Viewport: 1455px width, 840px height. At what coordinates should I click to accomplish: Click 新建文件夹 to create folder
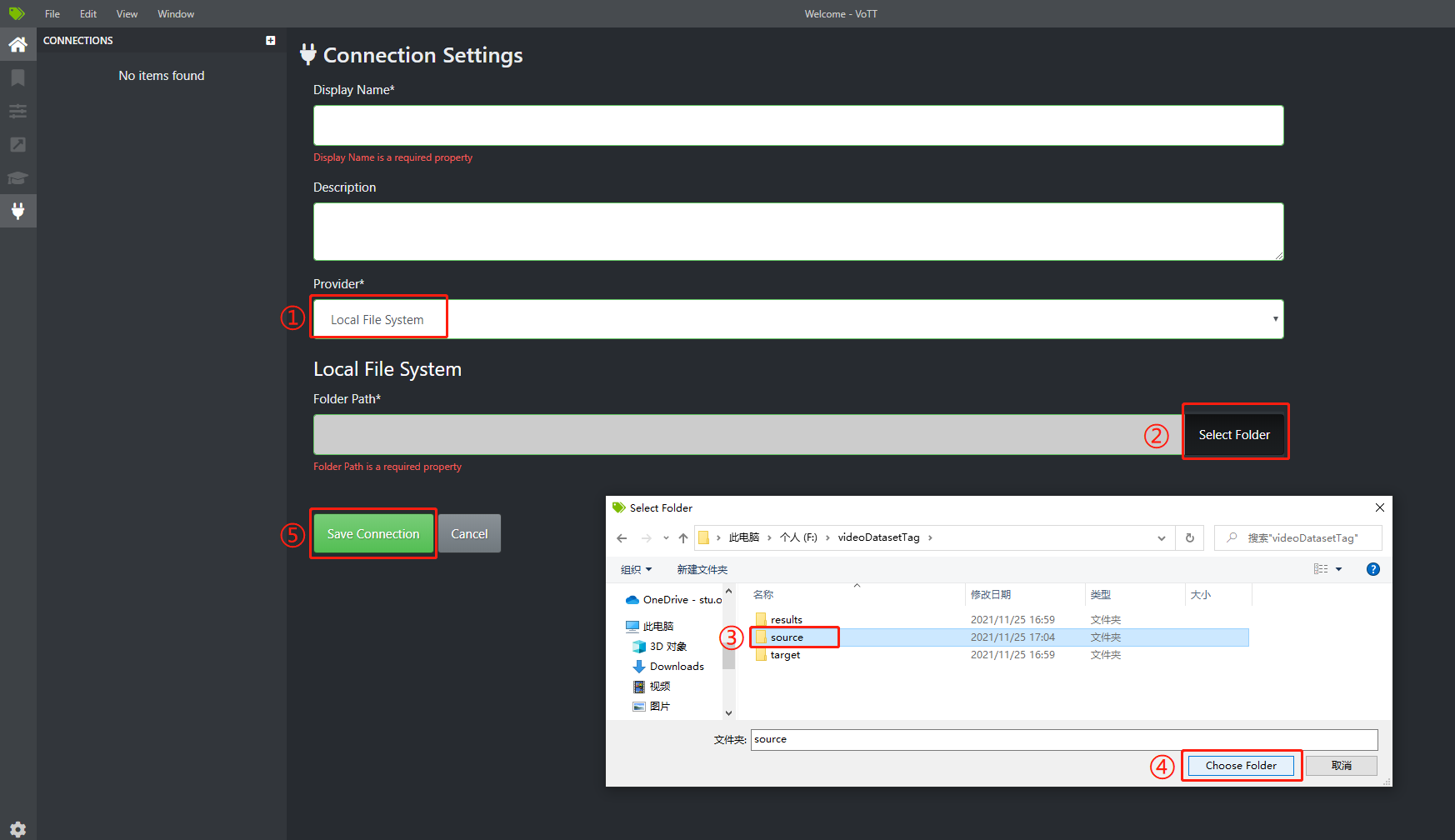click(702, 569)
